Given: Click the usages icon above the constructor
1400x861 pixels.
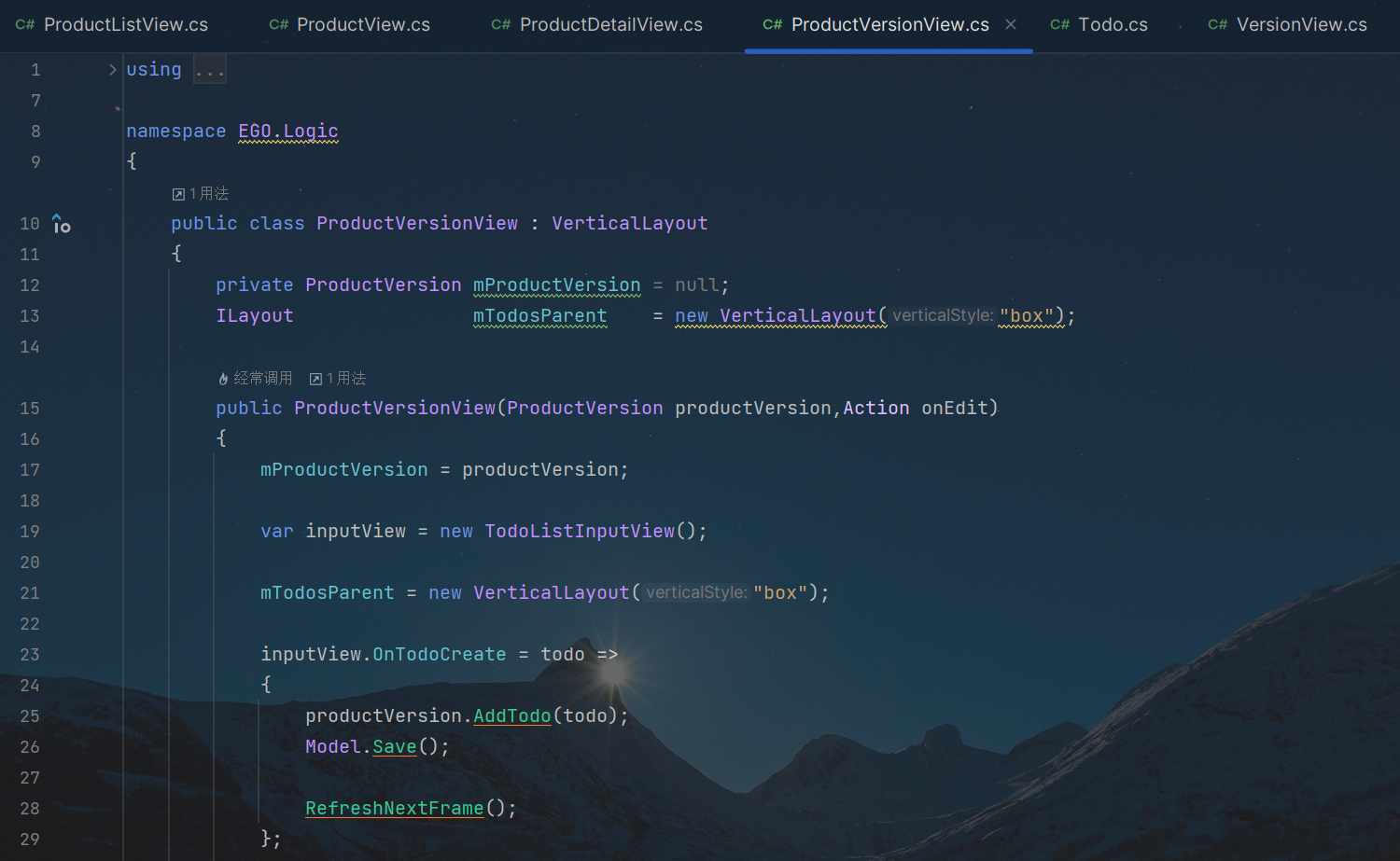Looking at the screenshot, I should pyautogui.click(x=315, y=379).
